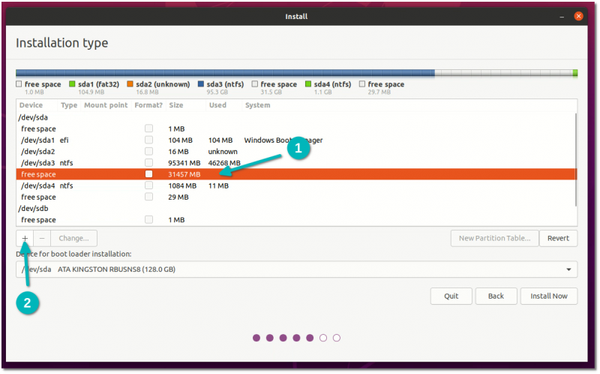Select the /dev/sda3 ntfs partition row
This screenshot has height=374, width=600.
click(296, 163)
